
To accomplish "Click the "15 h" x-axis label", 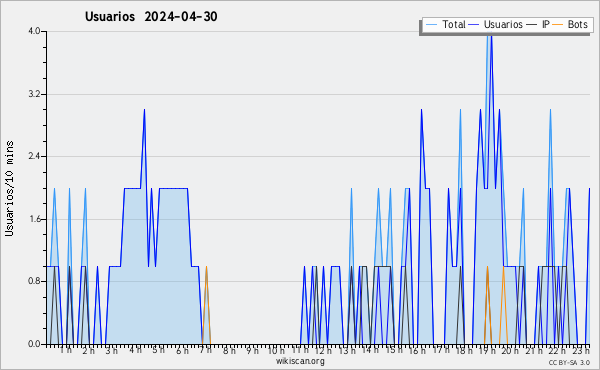I will point(394,350).
